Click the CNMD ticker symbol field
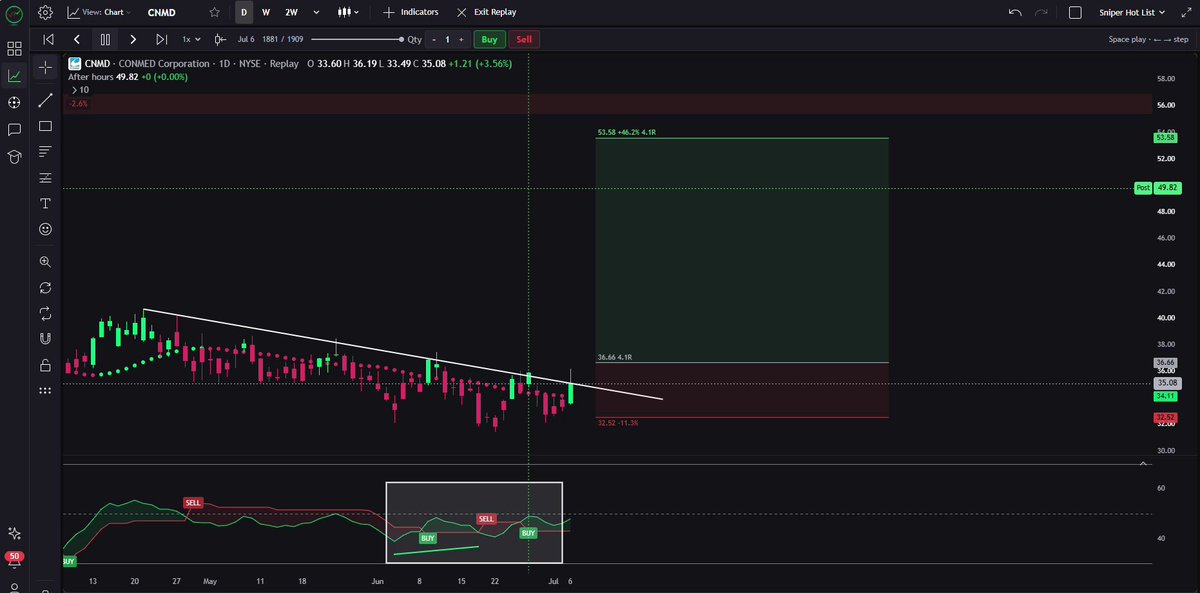Image resolution: width=1200 pixels, height=593 pixels. [x=162, y=13]
